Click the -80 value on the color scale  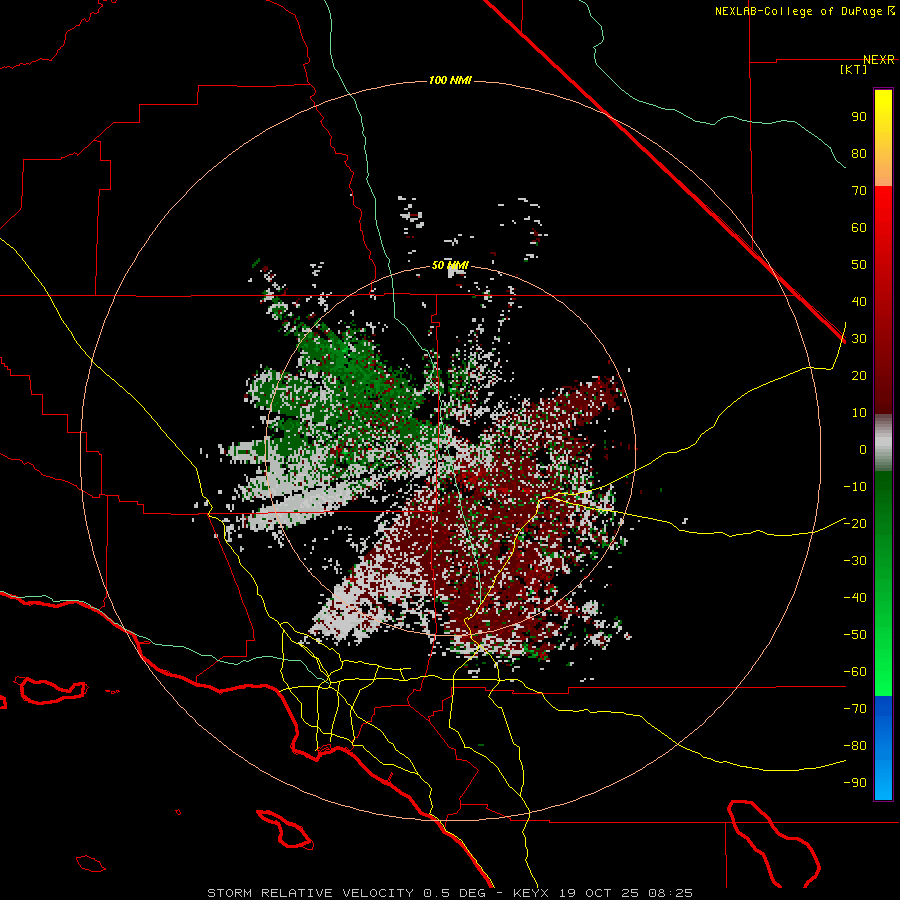pyautogui.click(x=855, y=746)
